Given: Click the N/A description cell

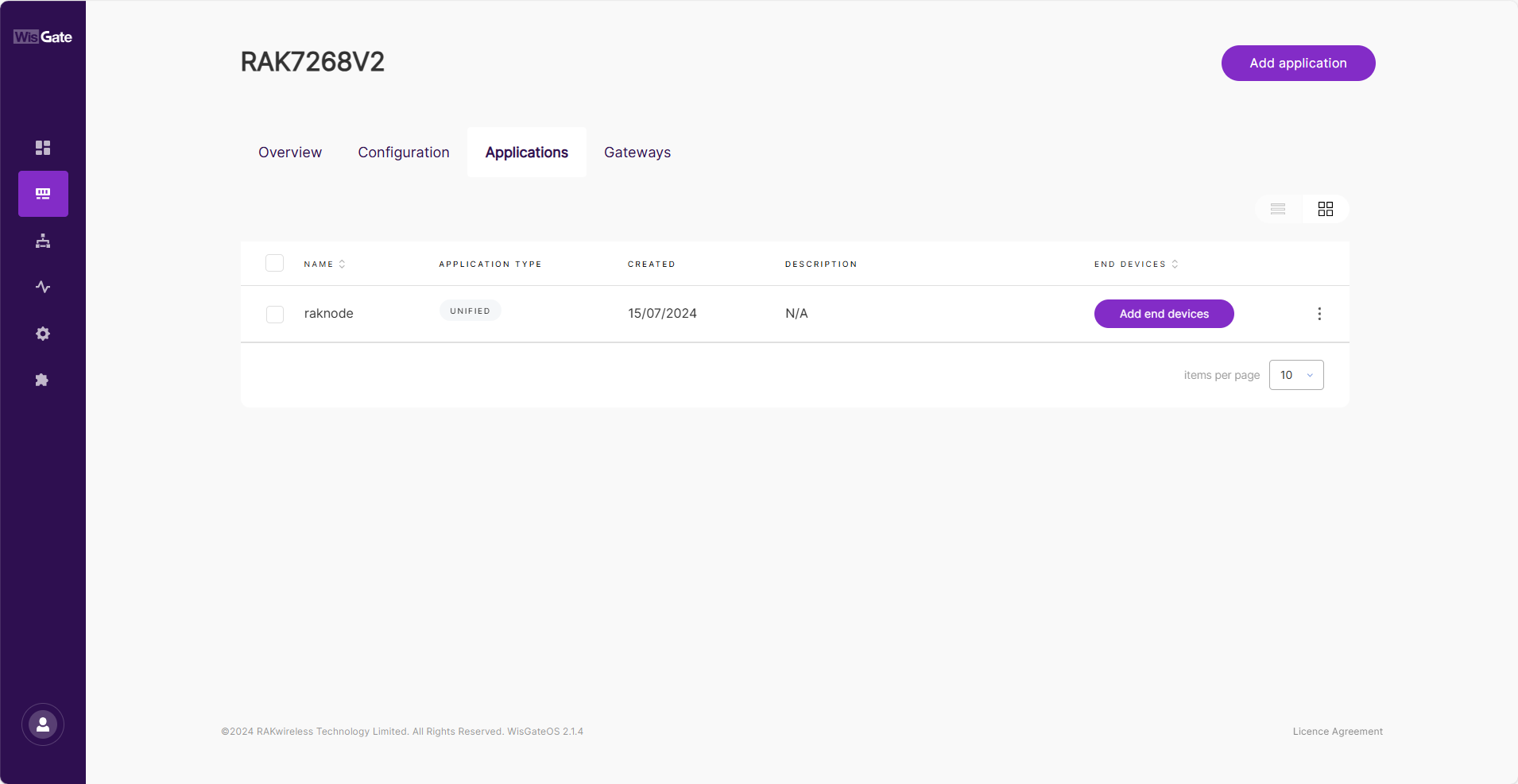Looking at the screenshot, I should click(796, 314).
